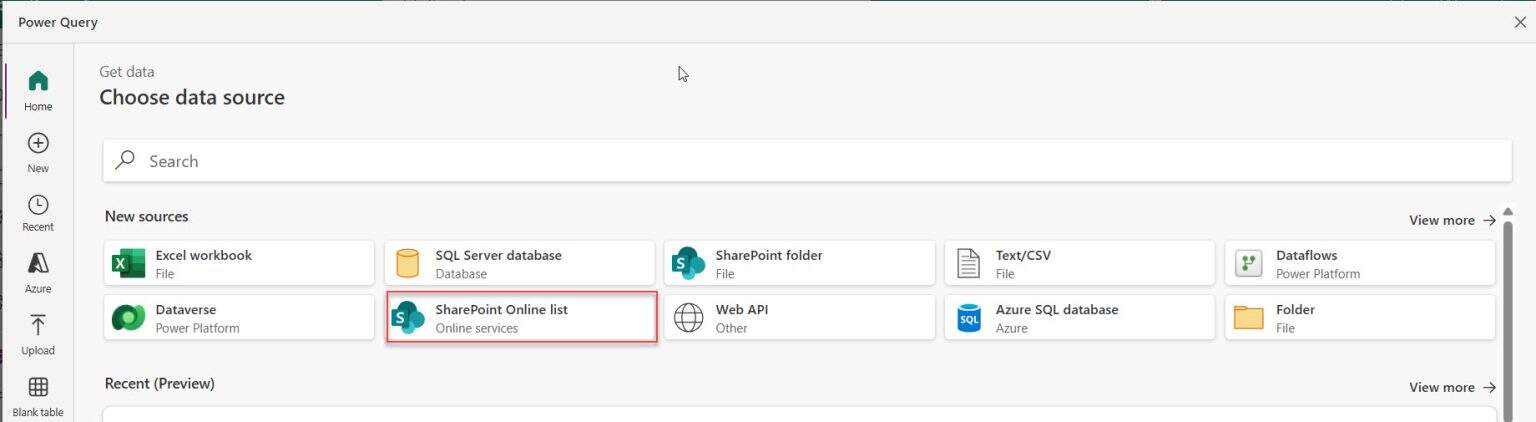
Task: Click the Dataverse green icon
Action: pyautogui.click(x=128, y=317)
